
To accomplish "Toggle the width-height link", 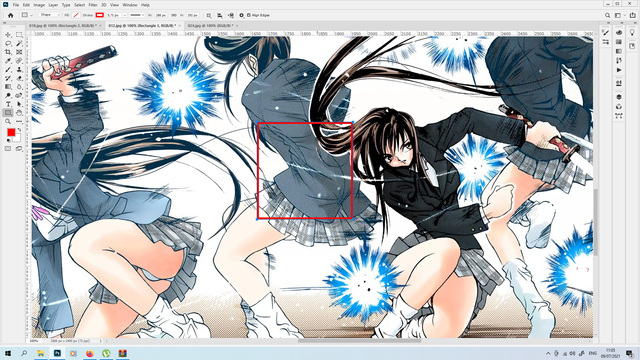I will 174,15.
